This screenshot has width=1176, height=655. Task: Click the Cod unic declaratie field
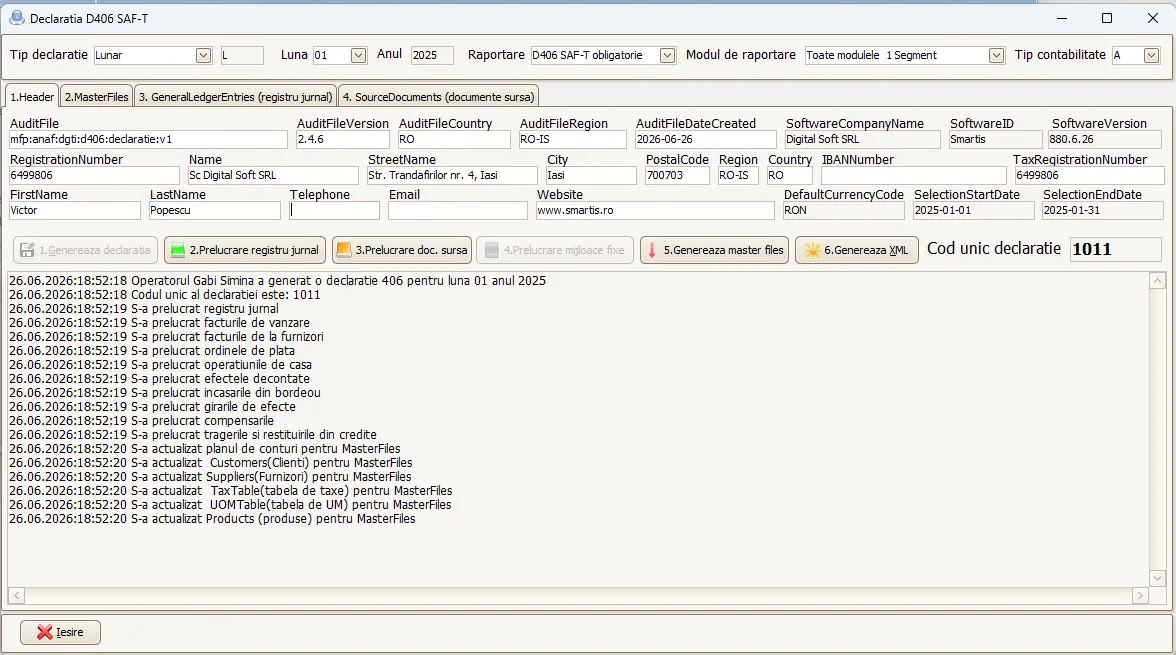1116,249
